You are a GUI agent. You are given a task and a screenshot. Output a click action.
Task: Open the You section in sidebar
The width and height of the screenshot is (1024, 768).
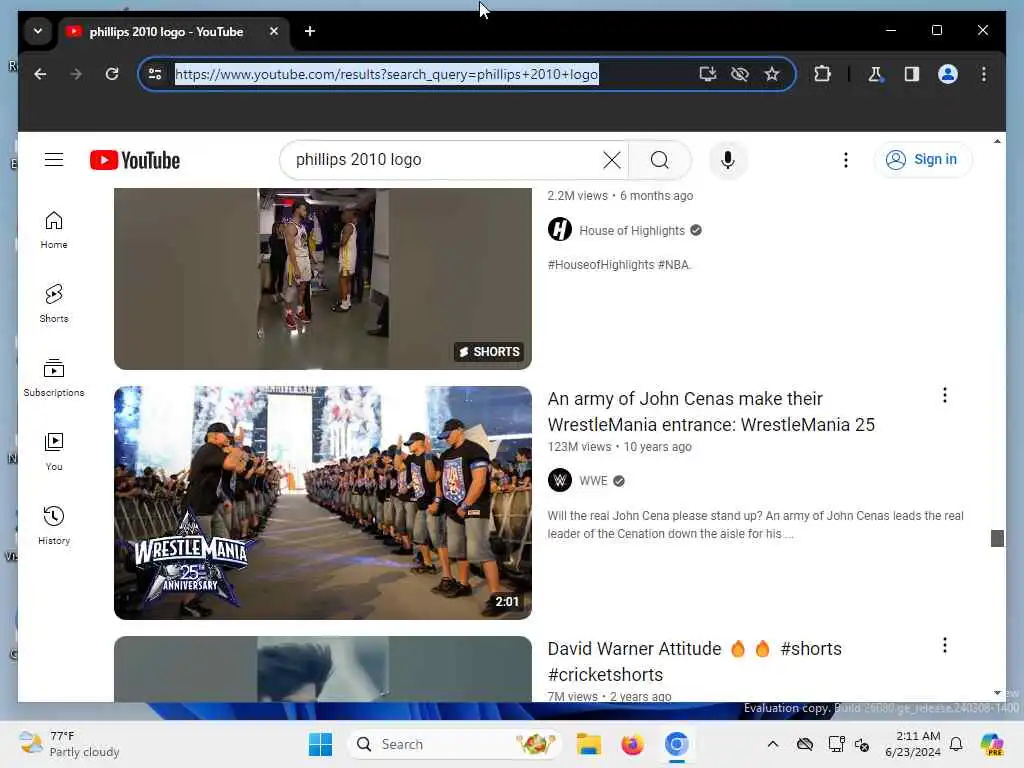click(54, 452)
